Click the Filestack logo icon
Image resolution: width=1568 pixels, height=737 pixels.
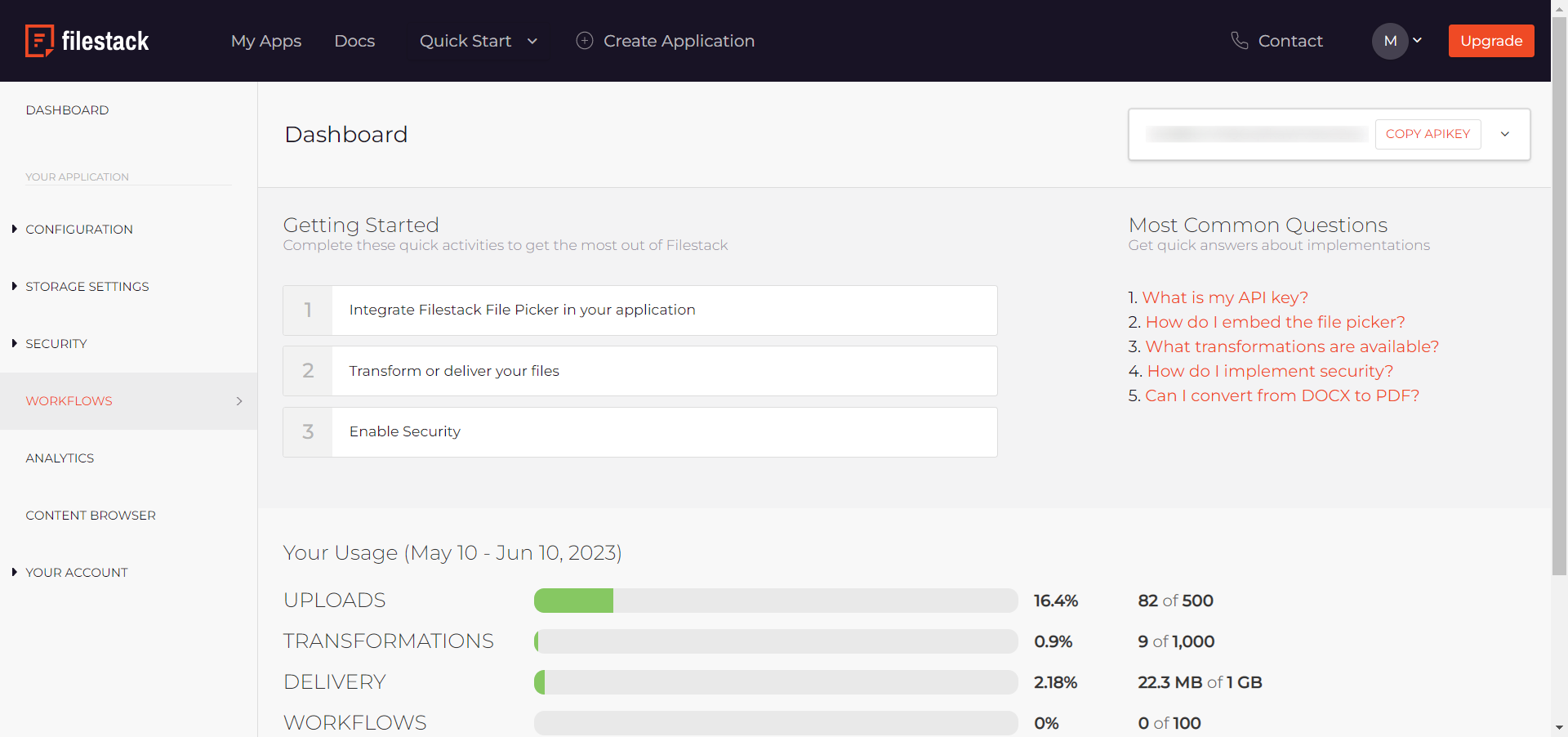point(39,41)
